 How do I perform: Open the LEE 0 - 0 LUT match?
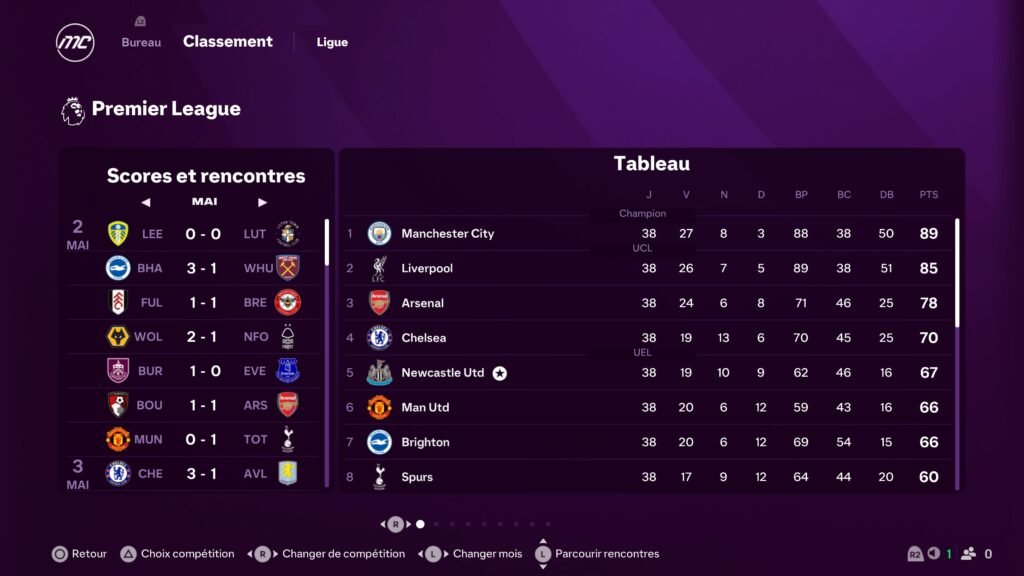[203, 234]
